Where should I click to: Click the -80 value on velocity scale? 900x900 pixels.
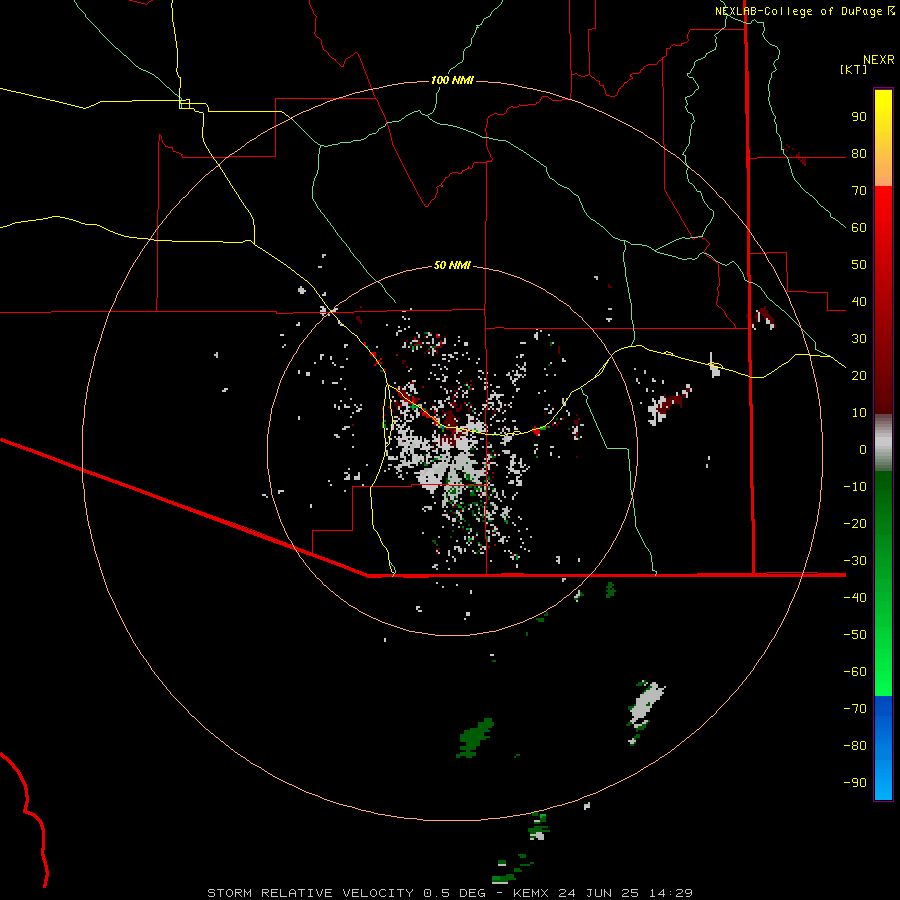click(x=855, y=746)
